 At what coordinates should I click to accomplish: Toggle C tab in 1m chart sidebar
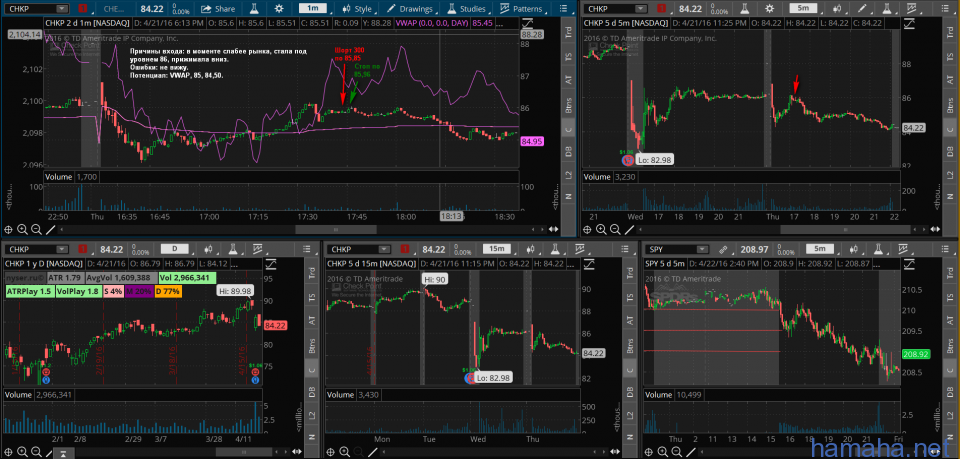567,129
